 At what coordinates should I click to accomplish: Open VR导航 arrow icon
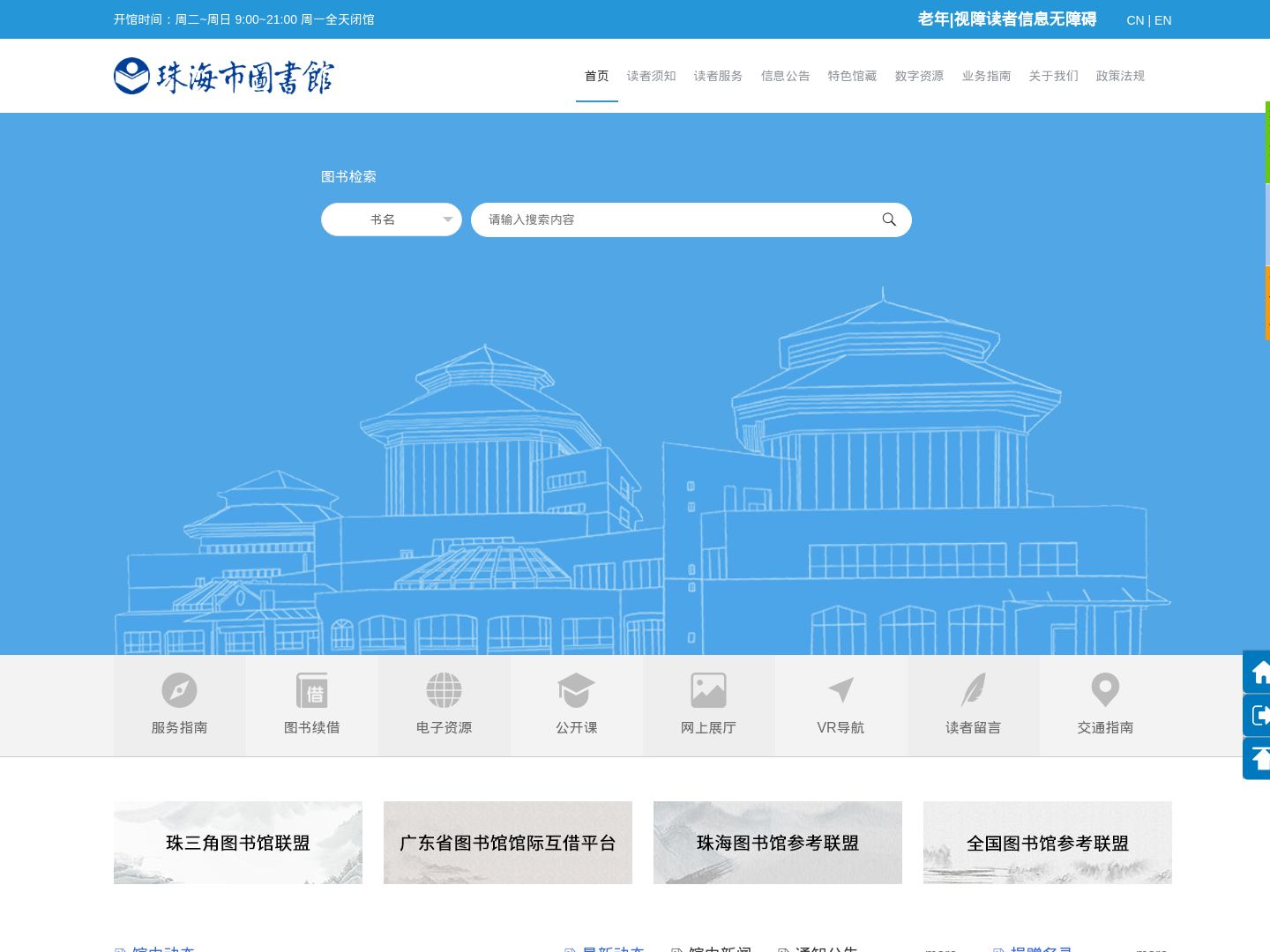coord(840,690)
